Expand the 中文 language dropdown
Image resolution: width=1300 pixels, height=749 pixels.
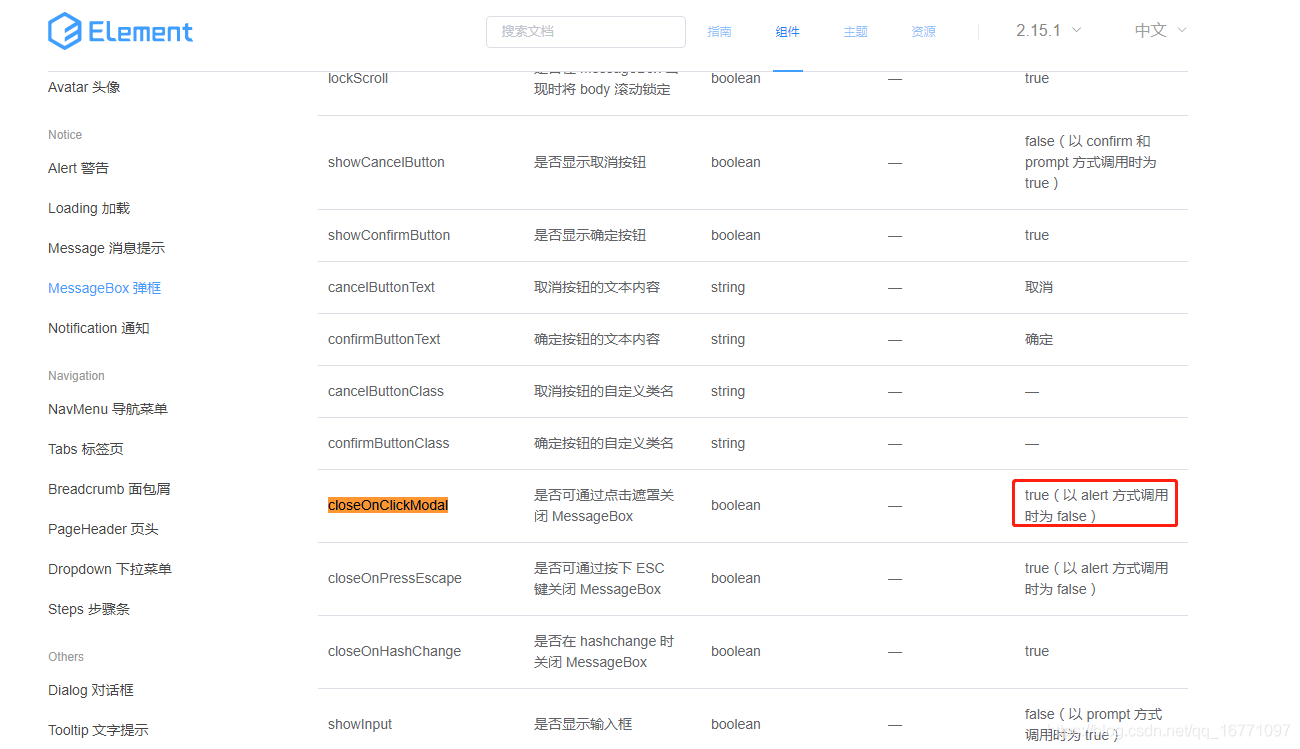(x=1160, y=30)
